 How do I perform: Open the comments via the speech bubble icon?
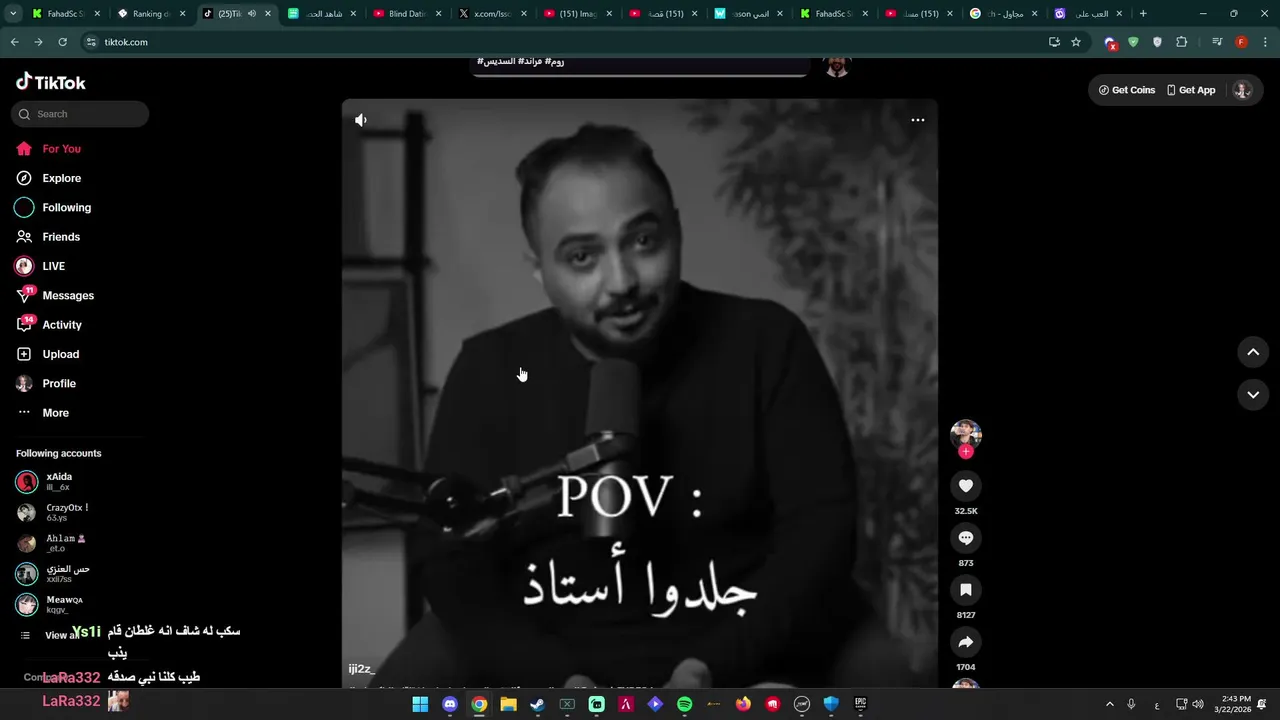[x=966, y=538]
